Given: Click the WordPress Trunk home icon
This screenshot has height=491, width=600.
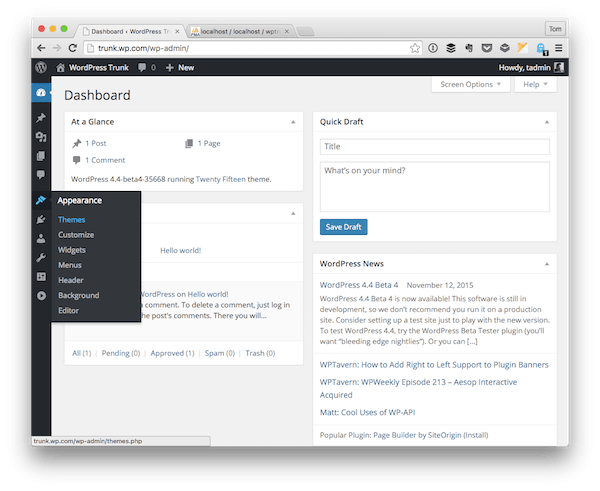Looking at the screenshot, I should [x=60, y=68].
